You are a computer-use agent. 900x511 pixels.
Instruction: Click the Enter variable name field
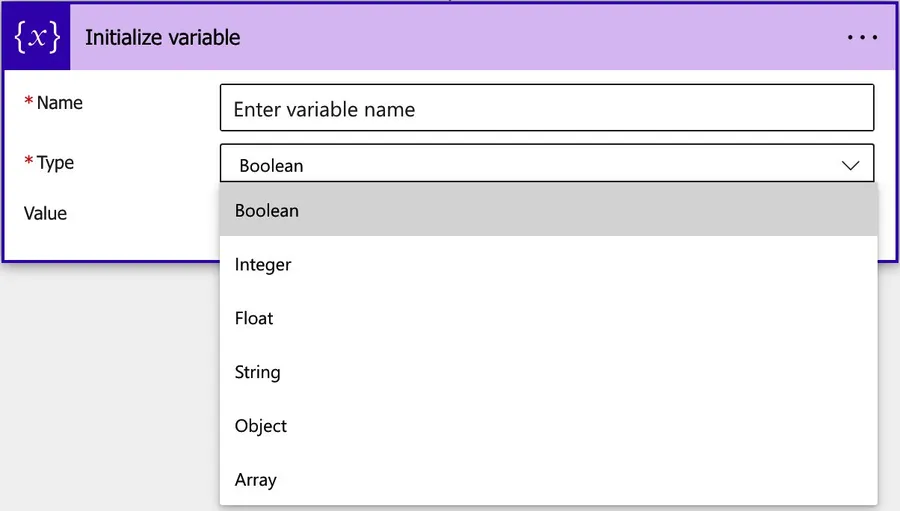pyautogui.click(x=546, y=108)
